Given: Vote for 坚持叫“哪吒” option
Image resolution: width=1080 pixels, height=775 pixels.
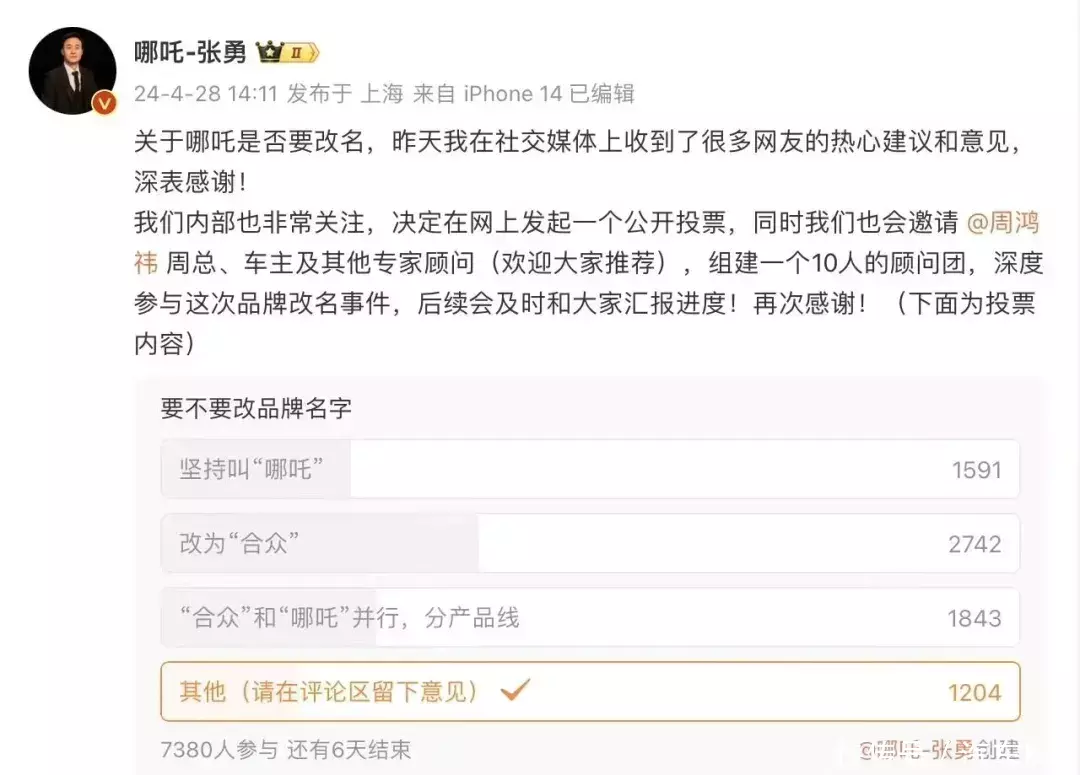Looking at the screenshot, I should (590, 469).
